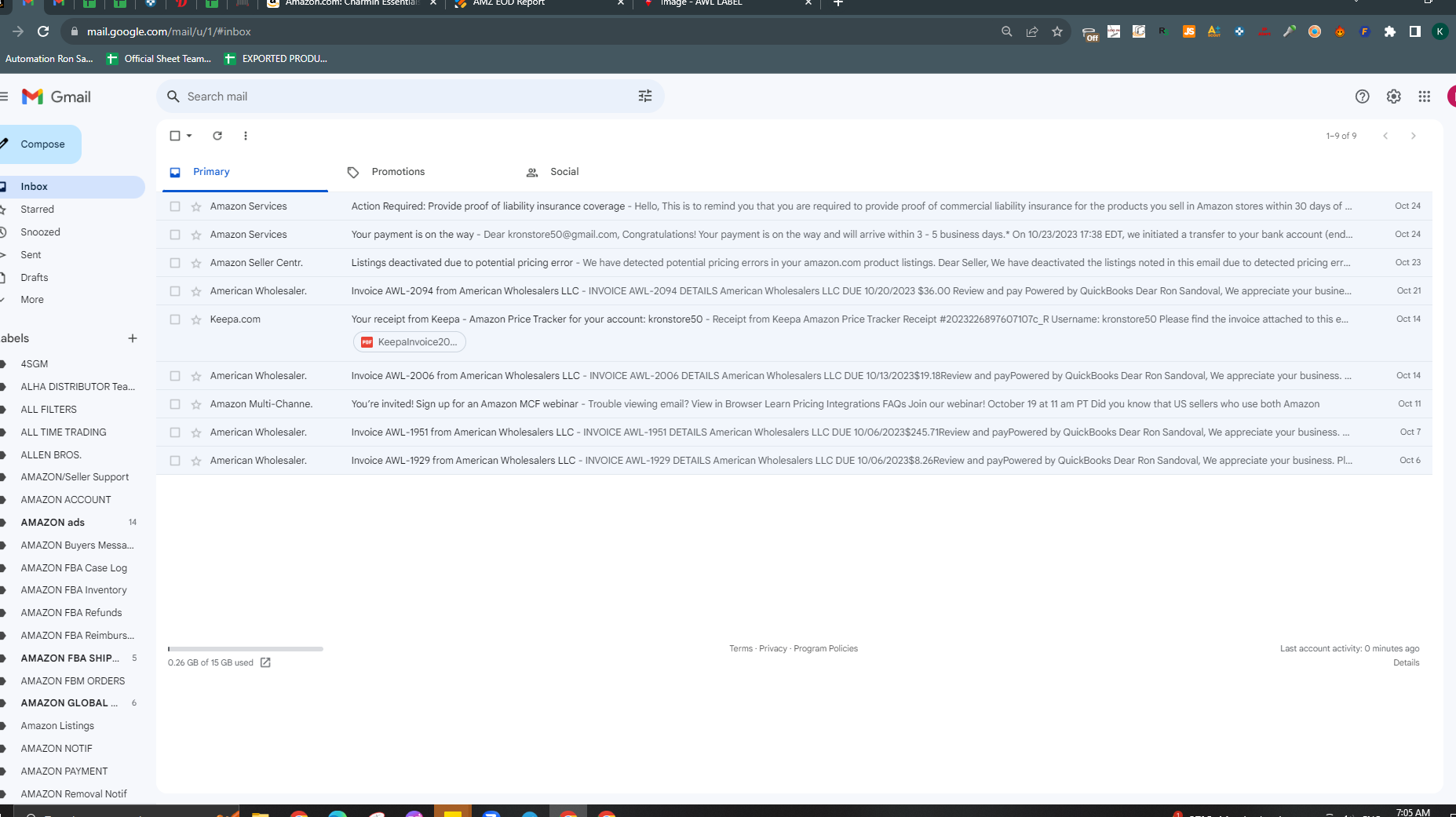Star the Invoice AWL-2094 email
The image size is (1456, 817).
196,291
